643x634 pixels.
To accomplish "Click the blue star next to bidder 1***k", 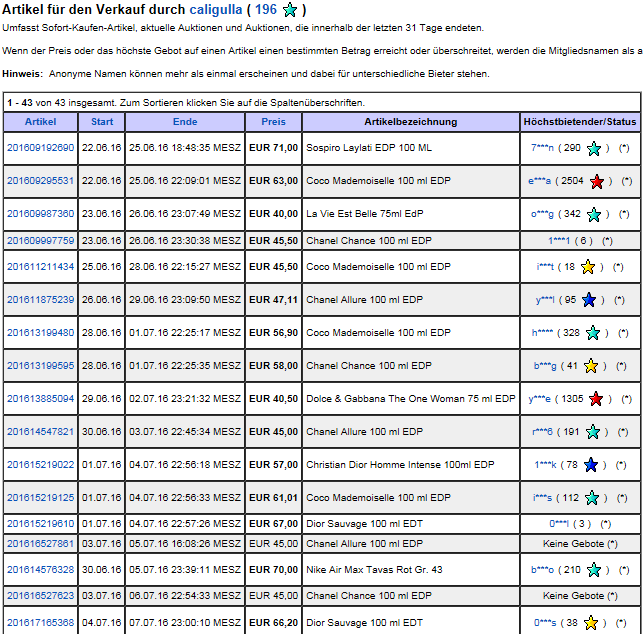I will 591,465.
